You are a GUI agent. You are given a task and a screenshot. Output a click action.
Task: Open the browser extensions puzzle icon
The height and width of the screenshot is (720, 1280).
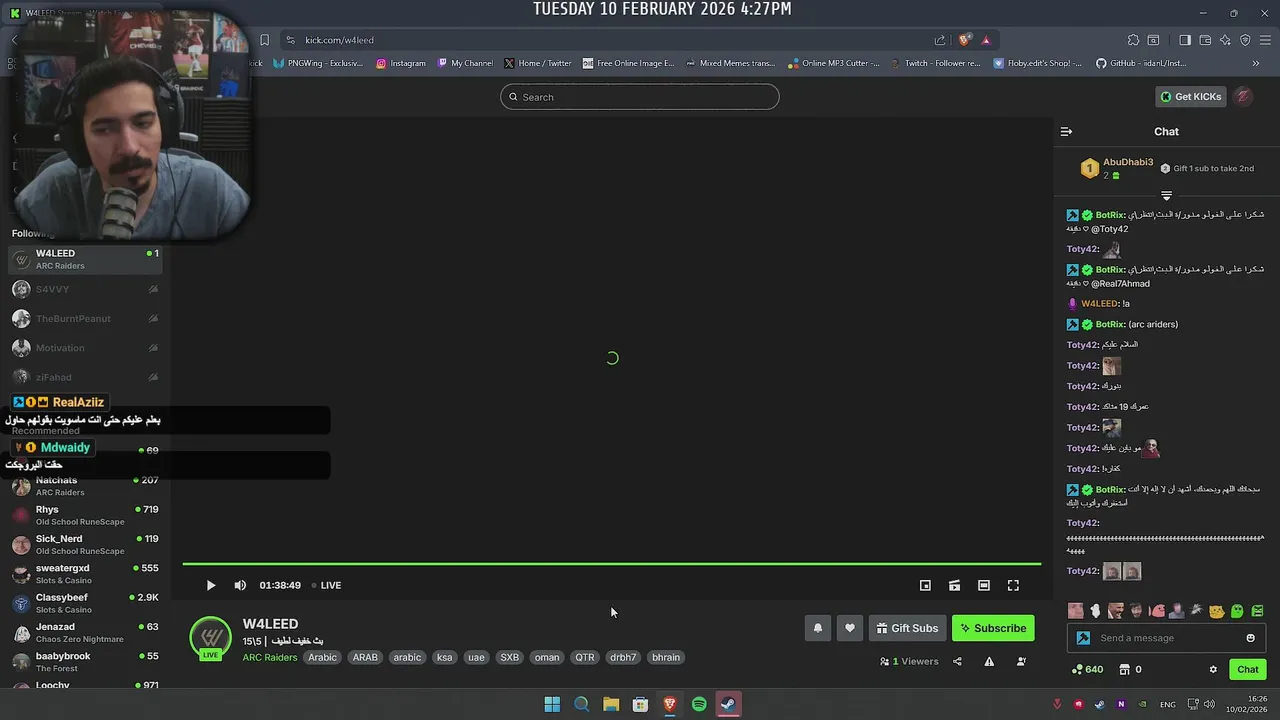pos(1133,40)
